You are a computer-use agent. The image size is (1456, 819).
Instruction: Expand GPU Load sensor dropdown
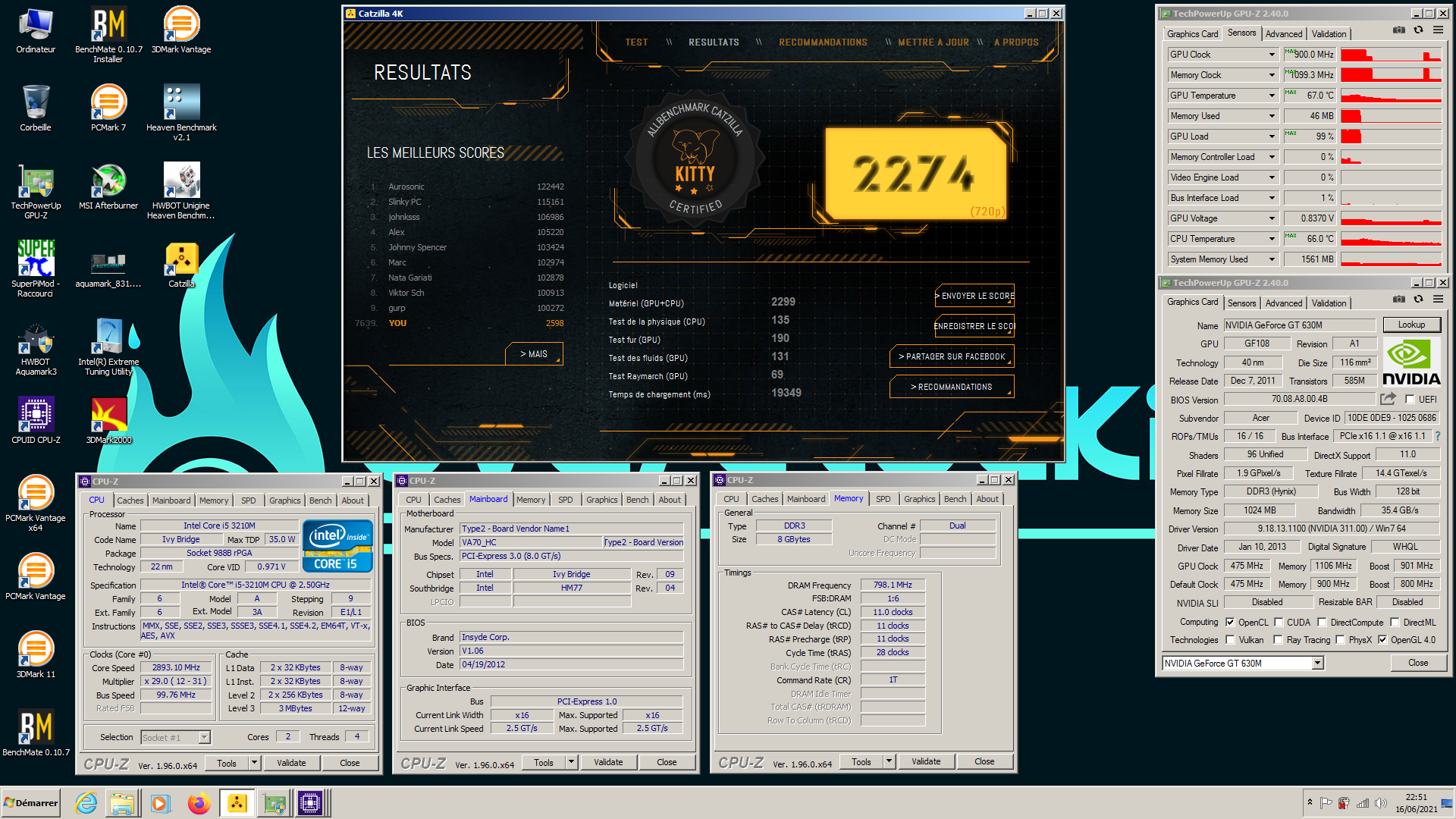coord(1272,136)
